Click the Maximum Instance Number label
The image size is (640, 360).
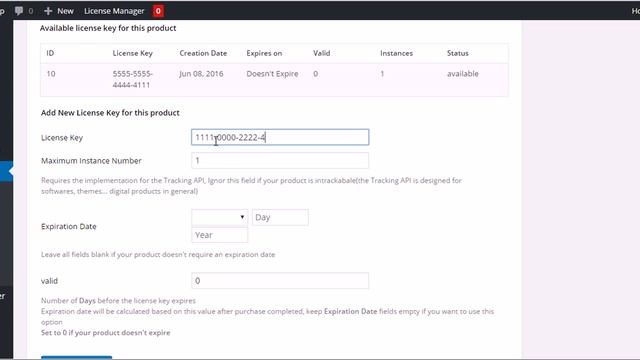coord(91,161)
